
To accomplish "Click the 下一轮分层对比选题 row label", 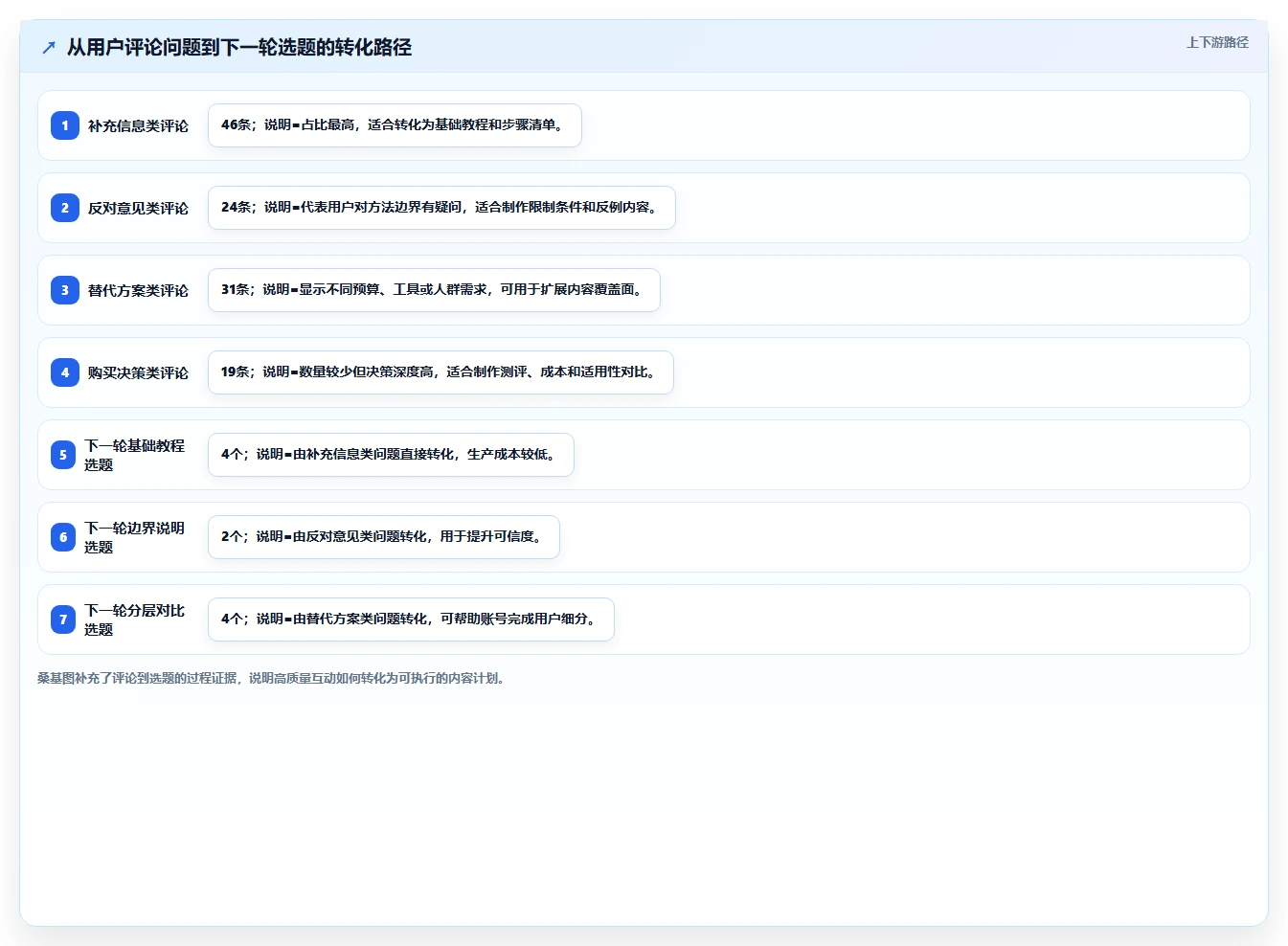I will click(134, 619).
